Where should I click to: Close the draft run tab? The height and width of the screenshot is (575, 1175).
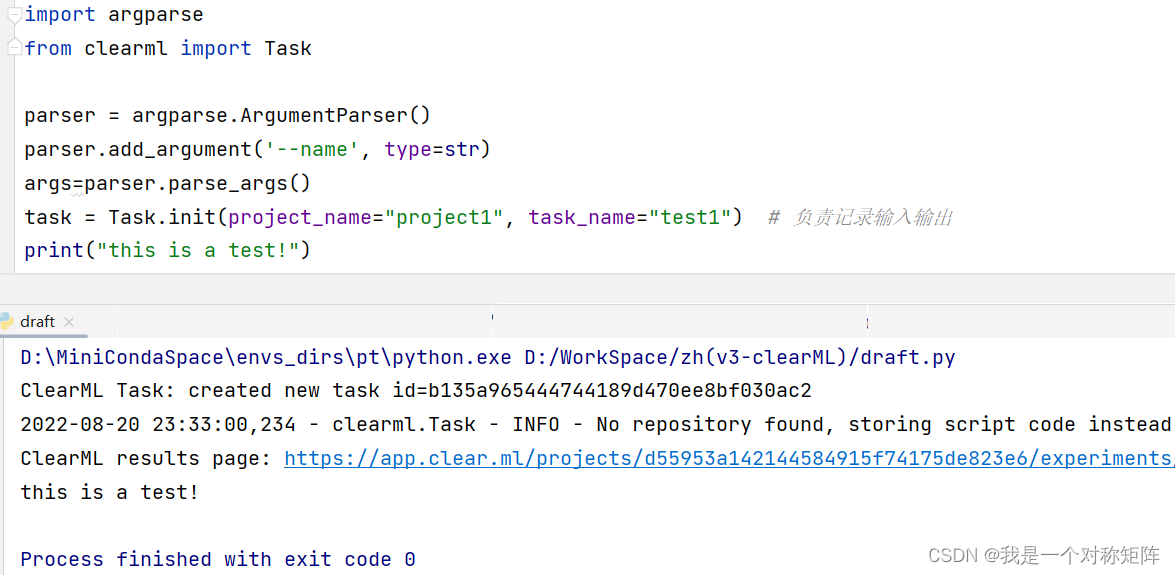[69, 322]
